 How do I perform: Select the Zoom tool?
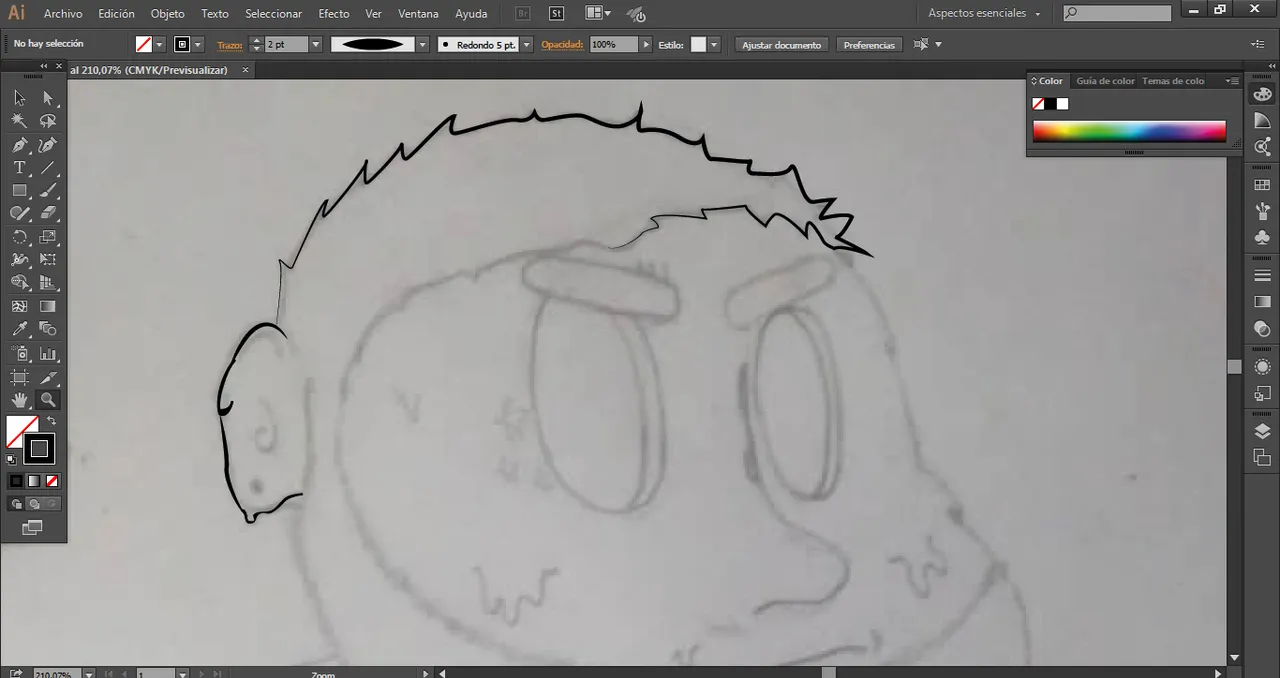pyautogui.click(x=47, y=399)
